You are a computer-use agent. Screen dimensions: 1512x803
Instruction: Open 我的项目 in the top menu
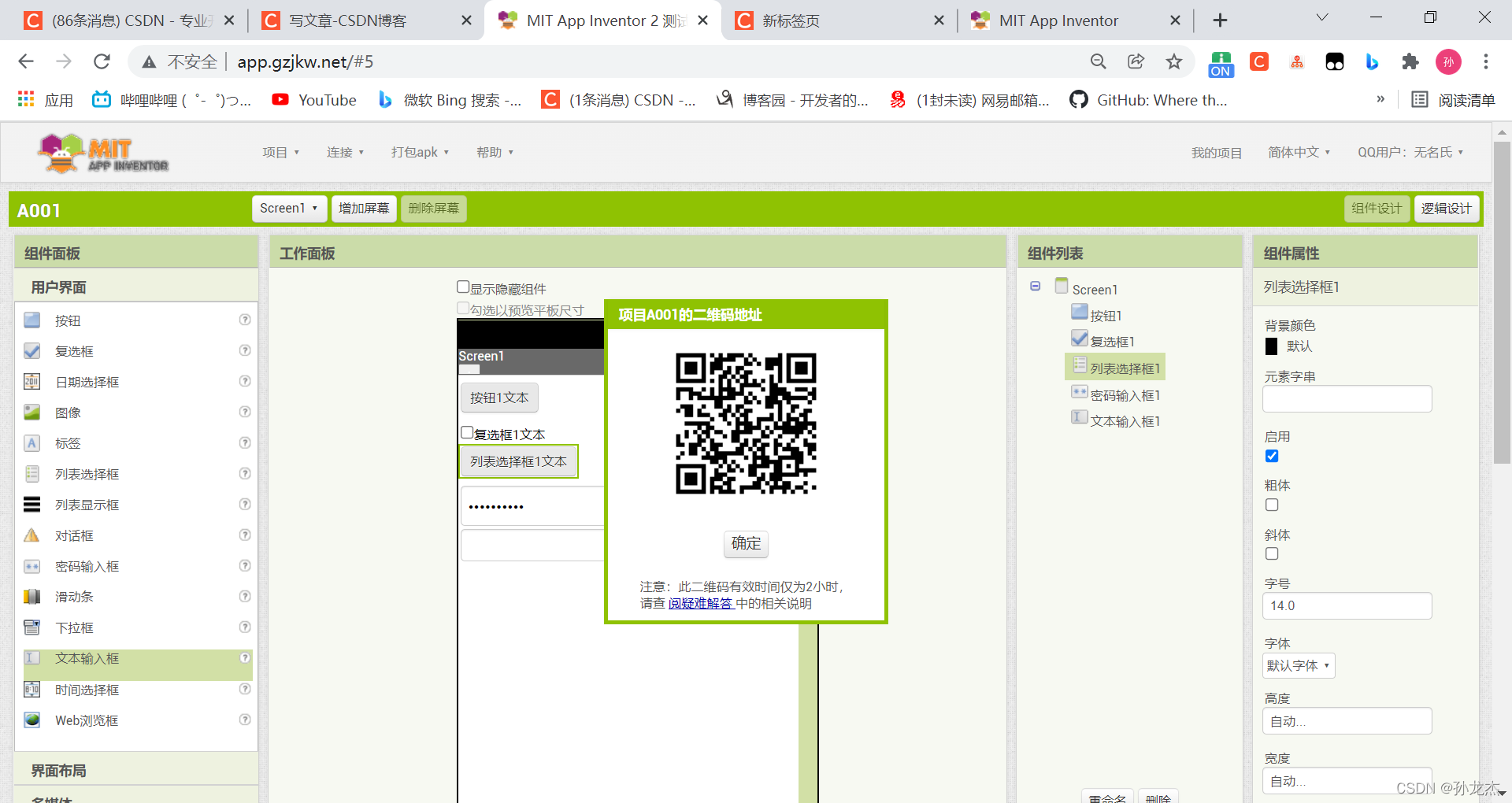pos(1216,154)
